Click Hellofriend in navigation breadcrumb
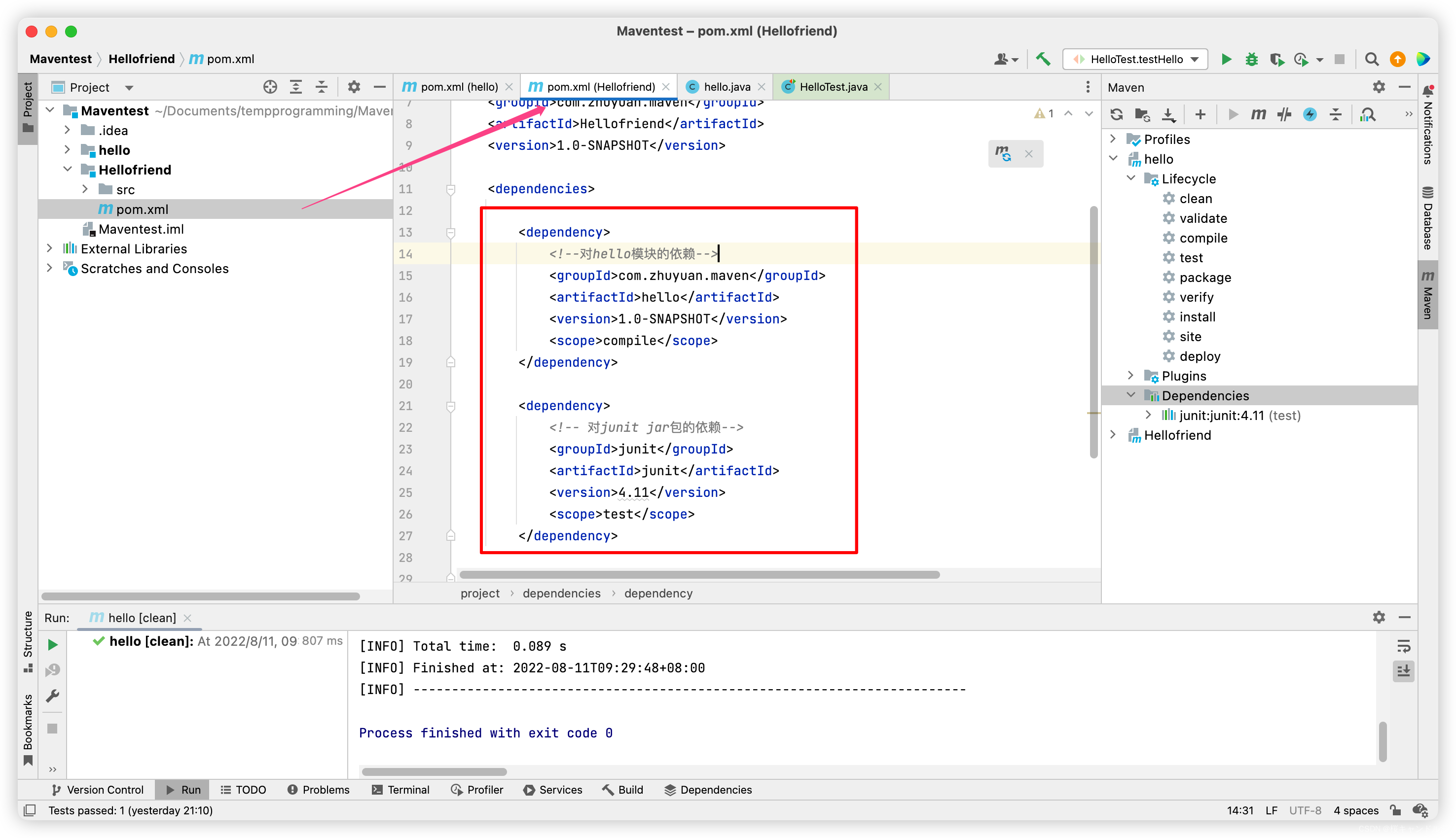The image size is (1456, 838). click(142, 59)
